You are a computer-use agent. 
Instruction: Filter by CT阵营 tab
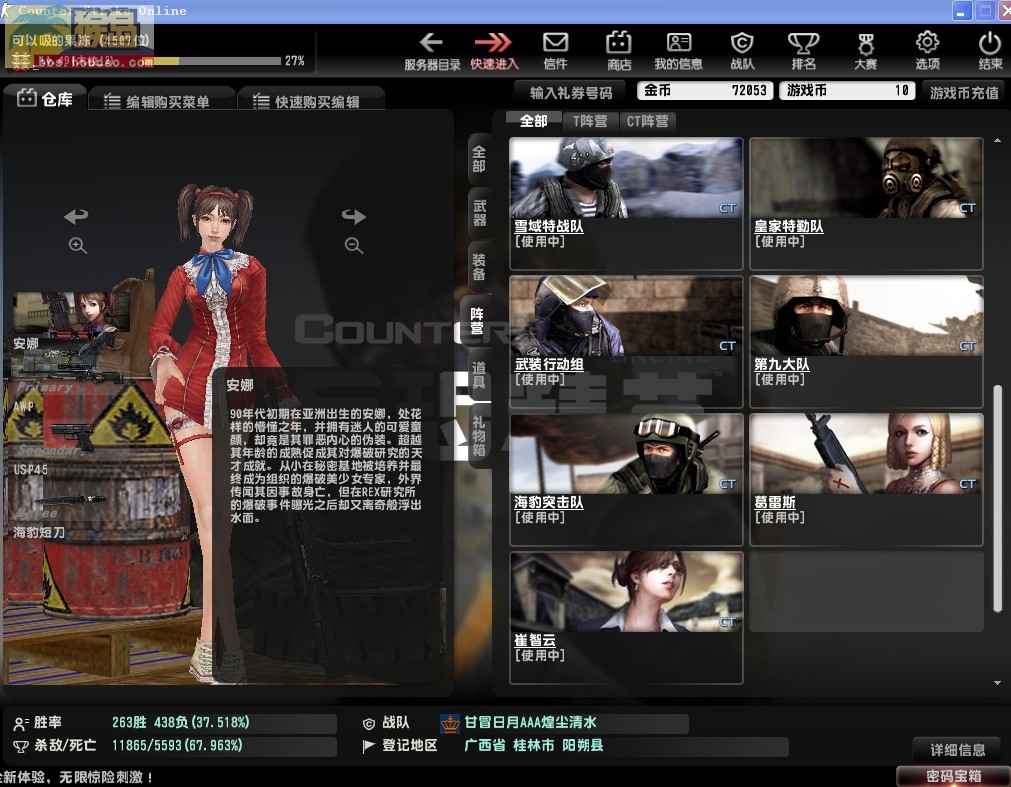click(647, 121)
